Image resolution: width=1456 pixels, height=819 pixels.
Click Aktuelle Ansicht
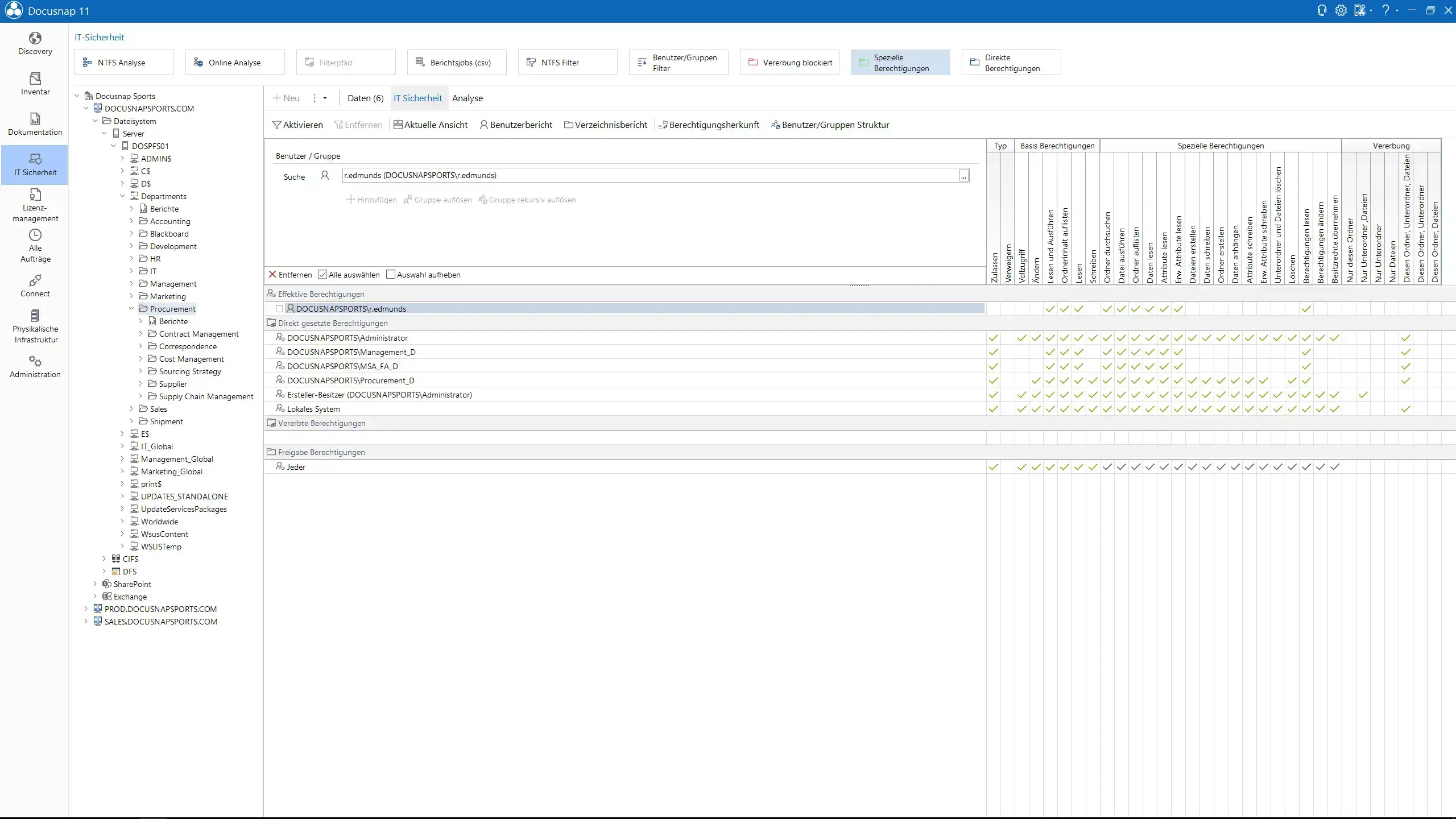[x=431, y=125]
